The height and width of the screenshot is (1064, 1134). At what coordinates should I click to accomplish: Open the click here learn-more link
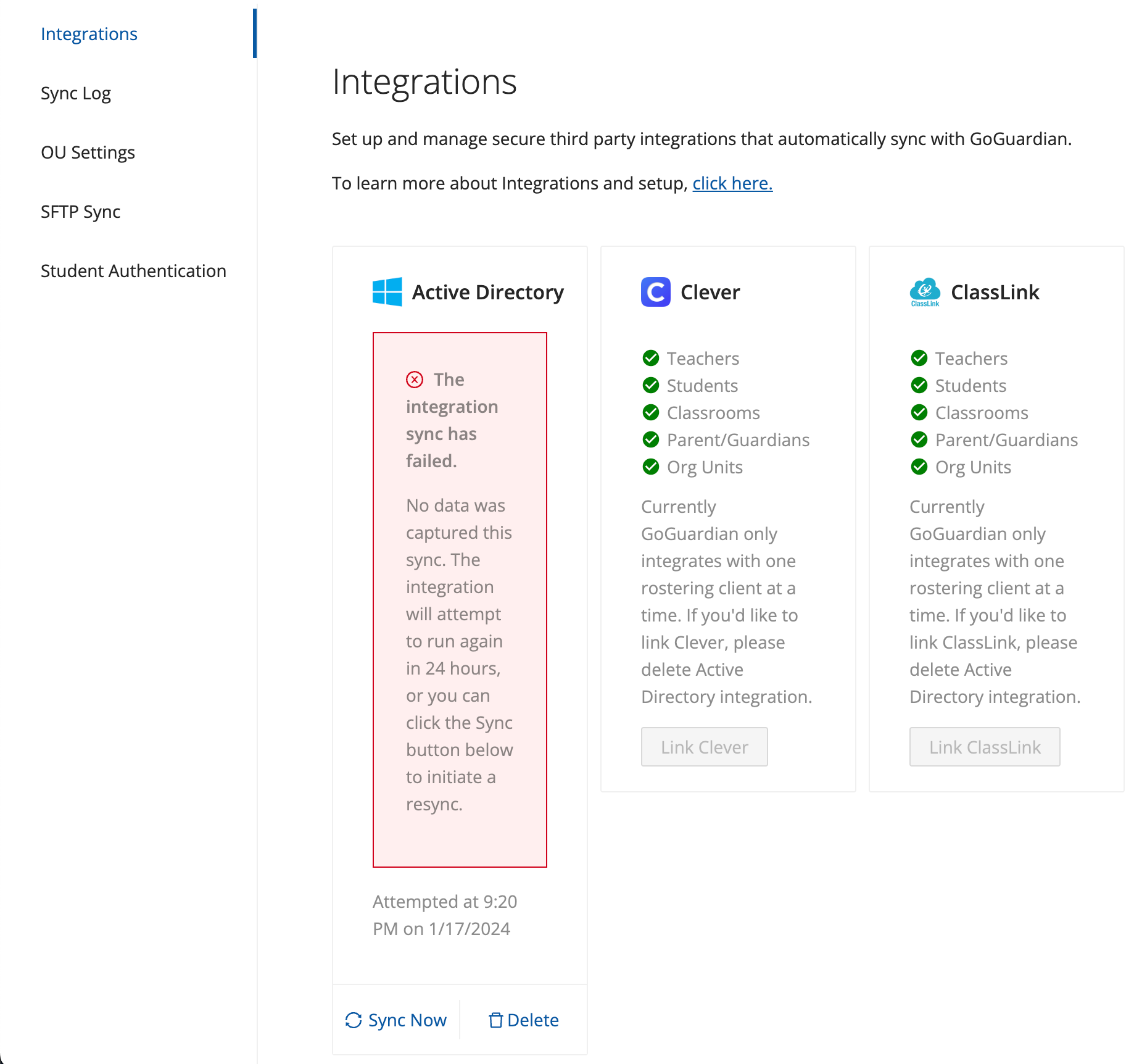point(732,183)
